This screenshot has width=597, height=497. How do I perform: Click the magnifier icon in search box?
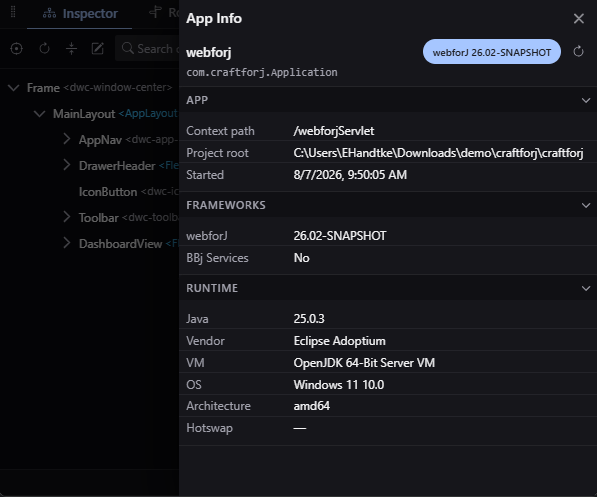[128, 48]
